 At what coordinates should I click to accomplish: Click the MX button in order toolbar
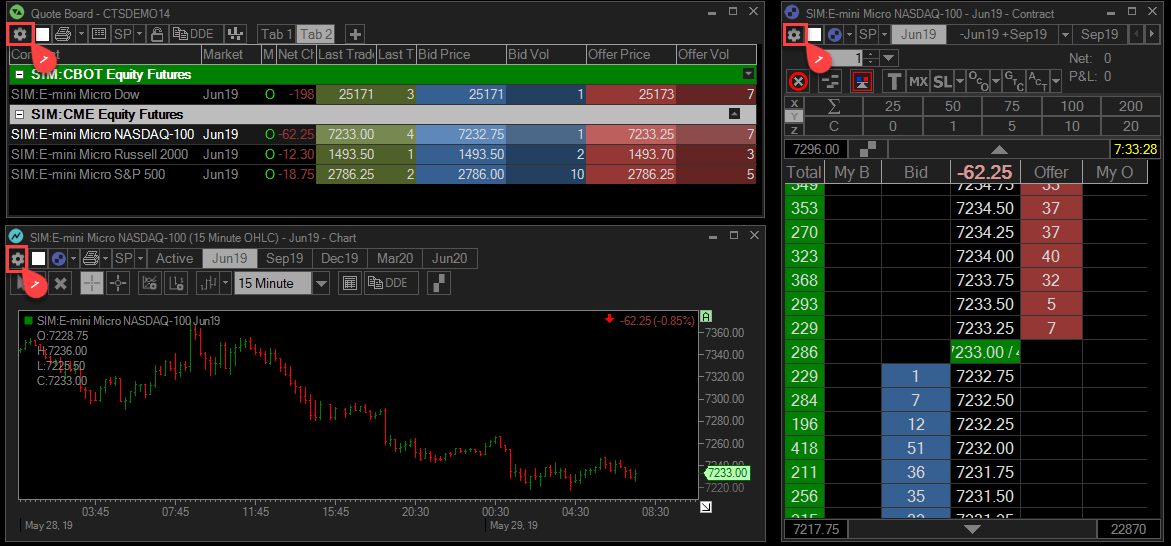(x=918, y=81)
